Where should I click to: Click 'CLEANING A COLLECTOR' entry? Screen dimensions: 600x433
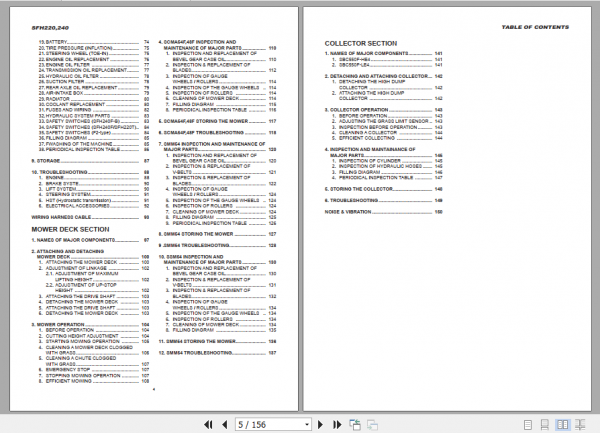(x=387, y=133)
